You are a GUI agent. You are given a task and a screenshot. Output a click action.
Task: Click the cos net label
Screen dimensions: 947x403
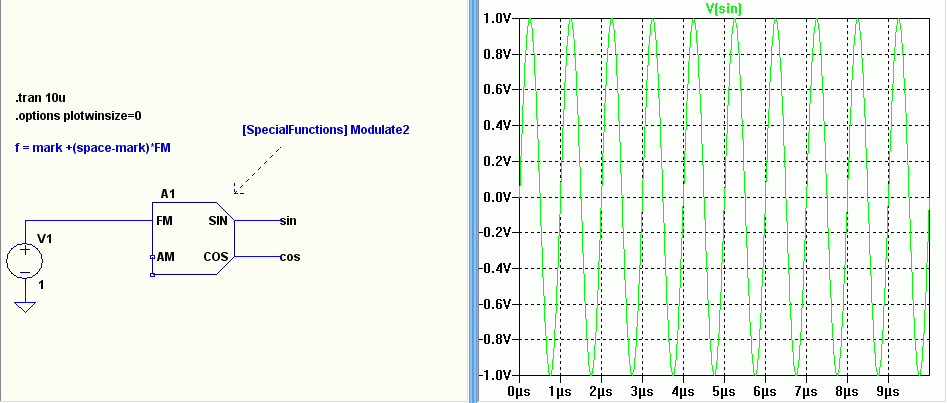point(290,257)
